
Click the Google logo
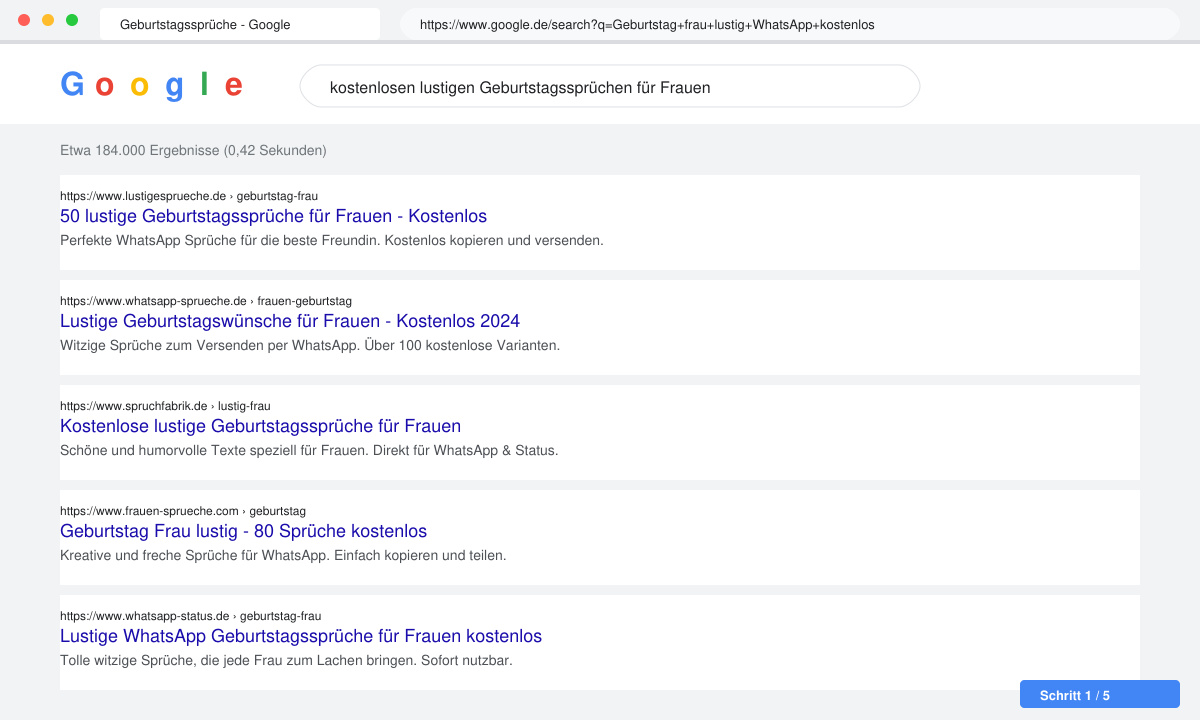[152, 86]
